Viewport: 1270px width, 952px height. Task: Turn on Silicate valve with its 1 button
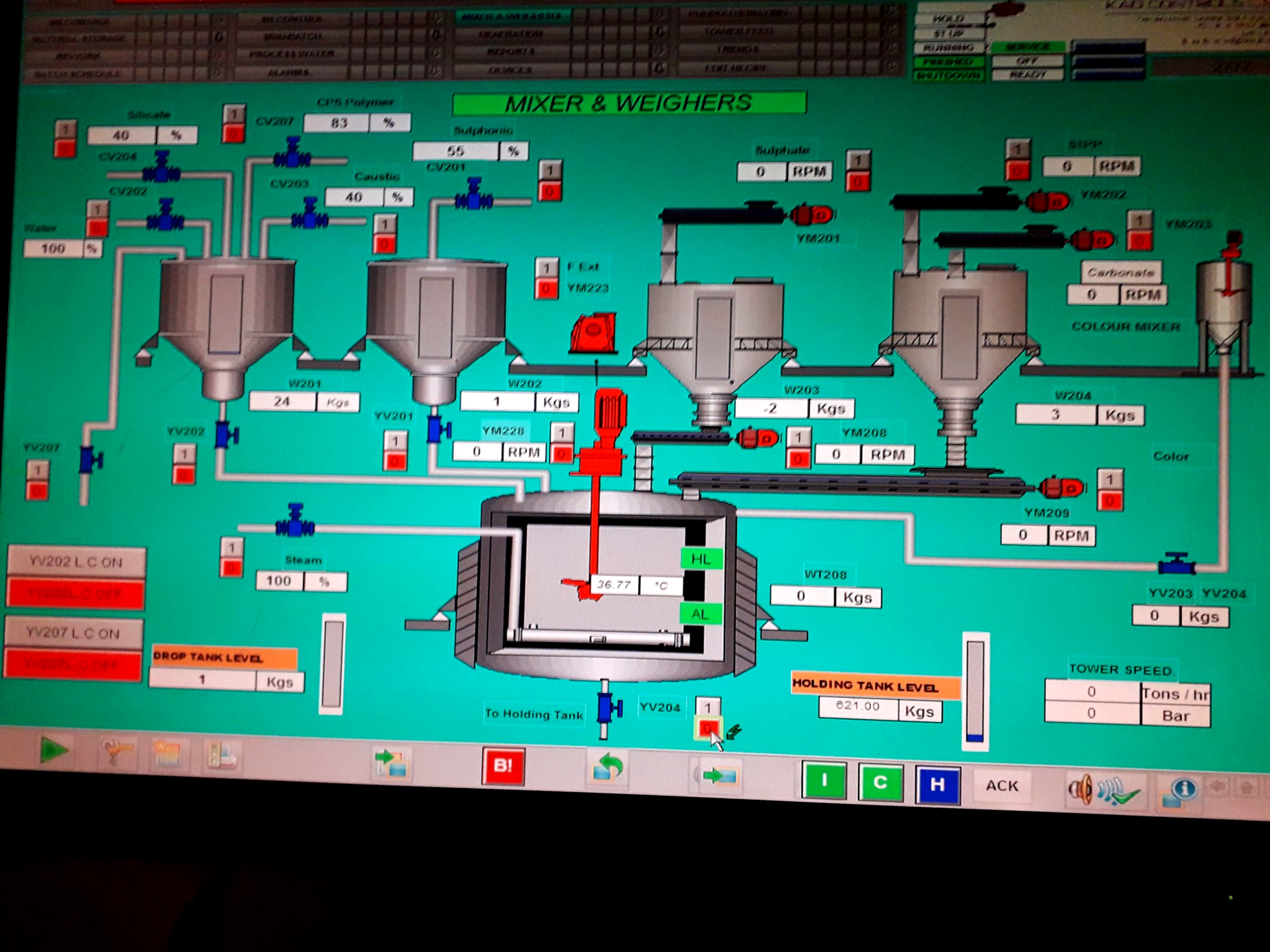(65, 129)
